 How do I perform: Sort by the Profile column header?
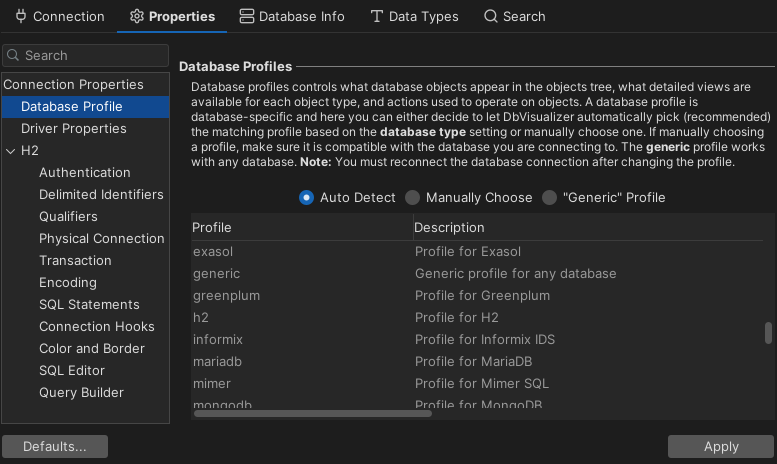click(300, 228)
